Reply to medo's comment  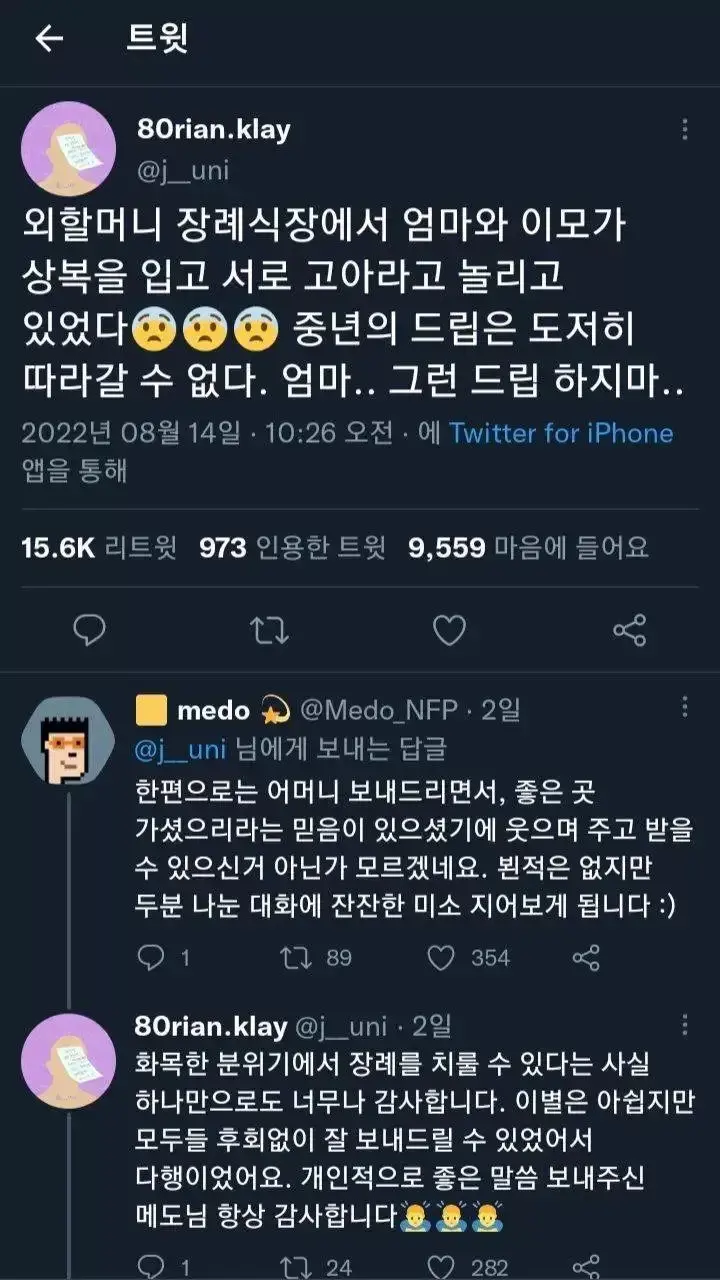151,957
